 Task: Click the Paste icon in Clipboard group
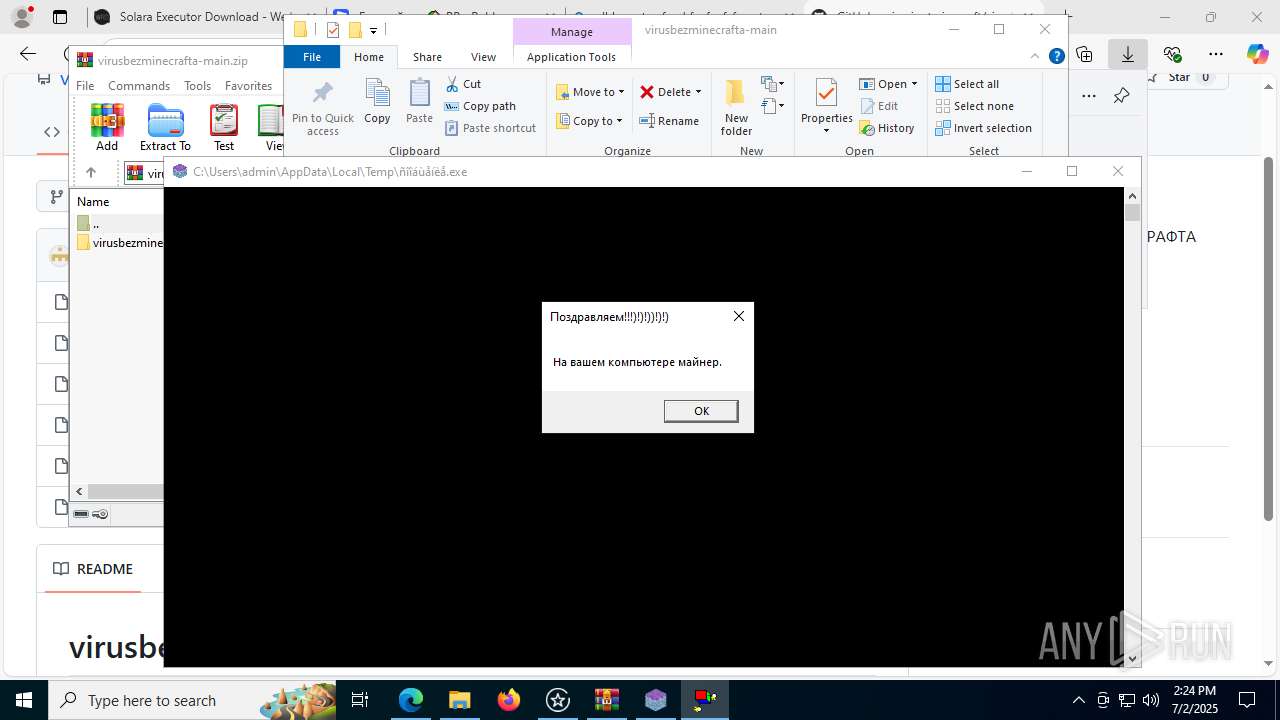[419, 101]
